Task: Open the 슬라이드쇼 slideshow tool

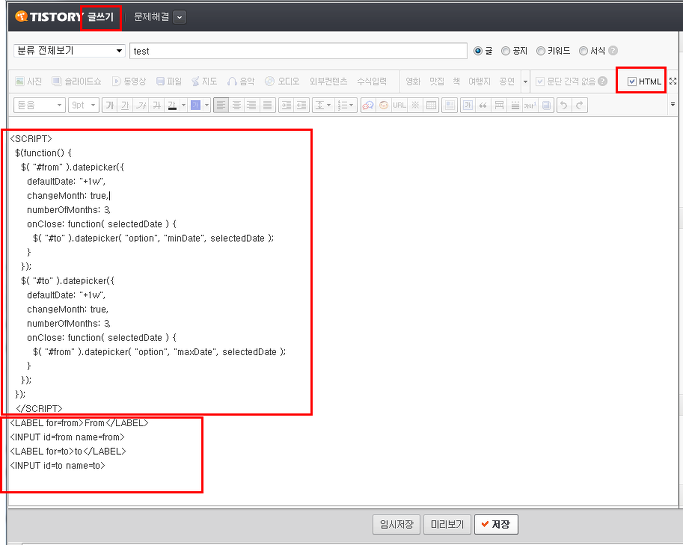Action: click(x=76, y=81)
